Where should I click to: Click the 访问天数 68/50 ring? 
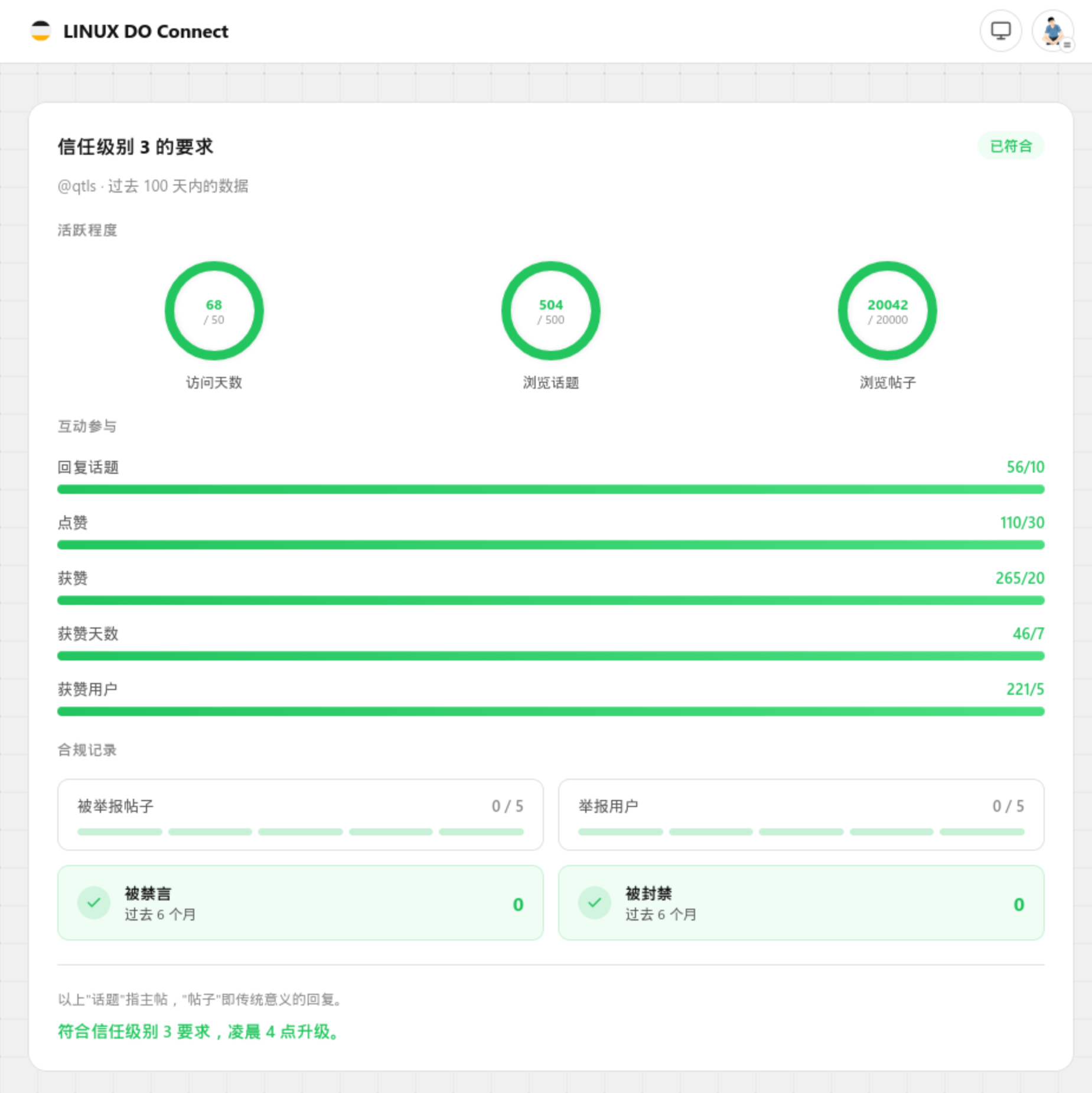pos(214,311)
